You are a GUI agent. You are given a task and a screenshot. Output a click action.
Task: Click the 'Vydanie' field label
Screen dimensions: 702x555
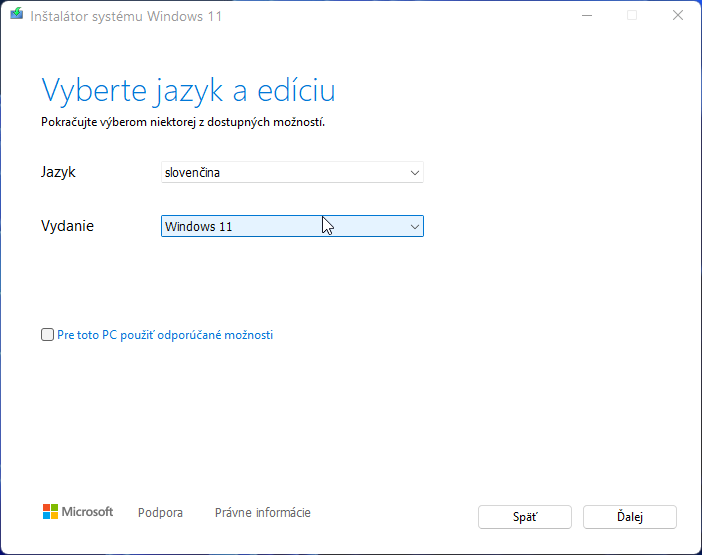(67, 226)
